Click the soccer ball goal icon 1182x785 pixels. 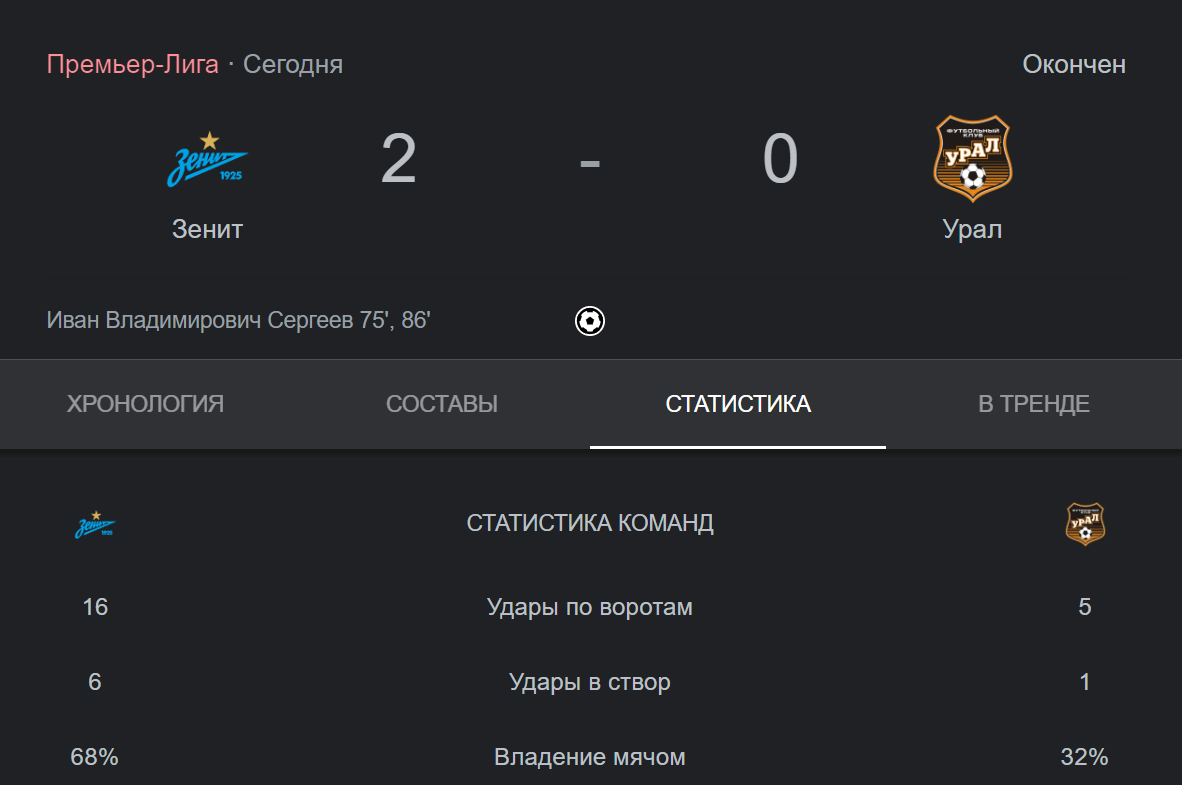(589, 321)
